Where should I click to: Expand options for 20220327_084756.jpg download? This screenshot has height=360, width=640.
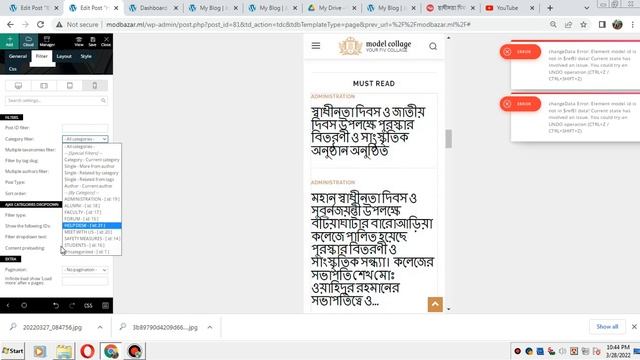(100, 327)
